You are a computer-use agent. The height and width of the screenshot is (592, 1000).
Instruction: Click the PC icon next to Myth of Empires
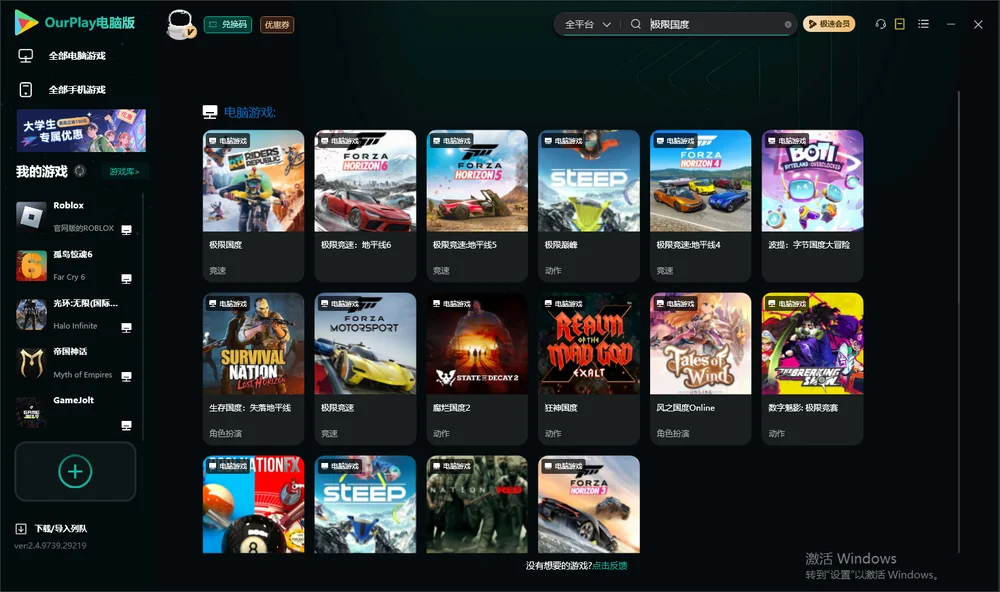click(x=126, y=376)
